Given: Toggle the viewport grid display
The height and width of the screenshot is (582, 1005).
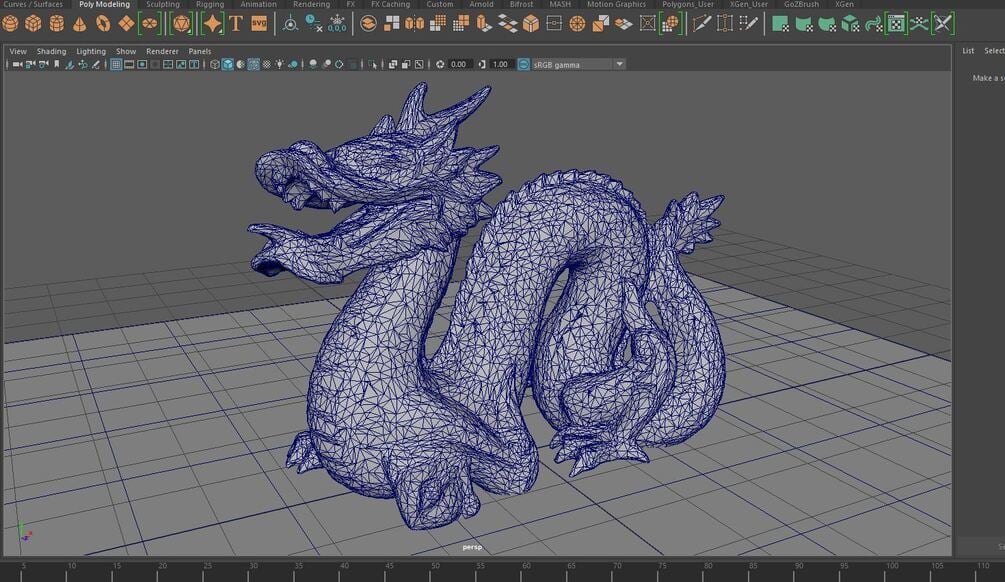Looking at the screenshot, I should 116,65.
